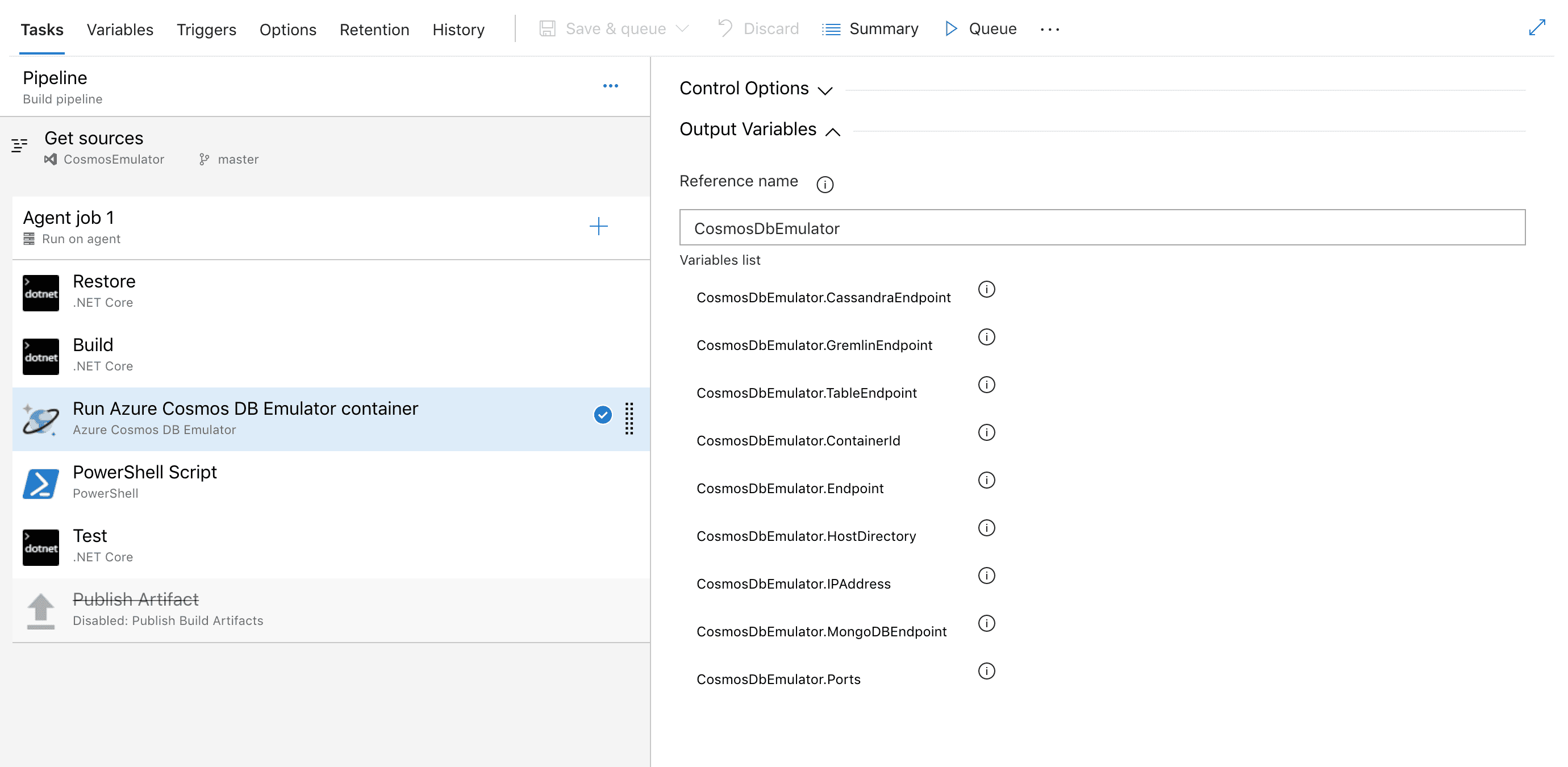Add a task to Agent job 1

click(x=598, y=227)
